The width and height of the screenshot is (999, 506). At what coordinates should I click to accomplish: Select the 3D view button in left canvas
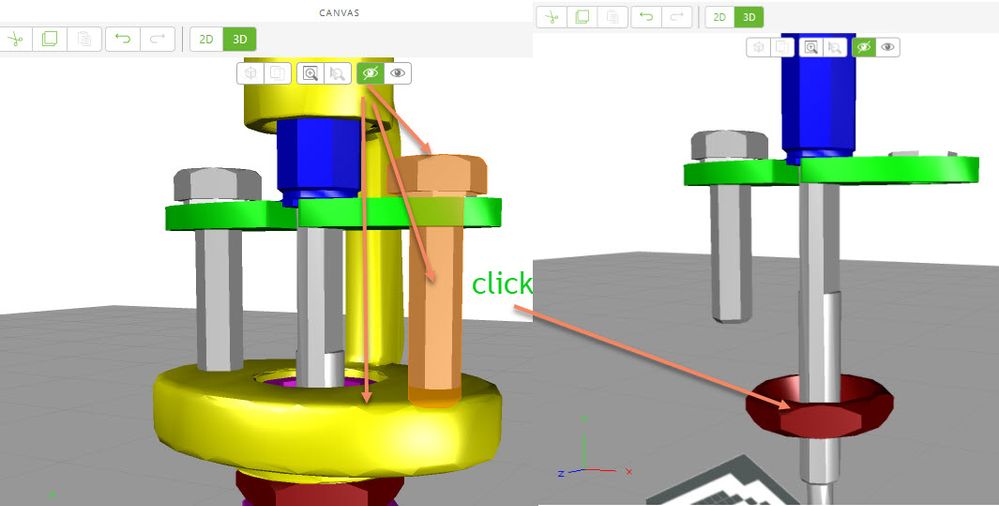(240, 40)
